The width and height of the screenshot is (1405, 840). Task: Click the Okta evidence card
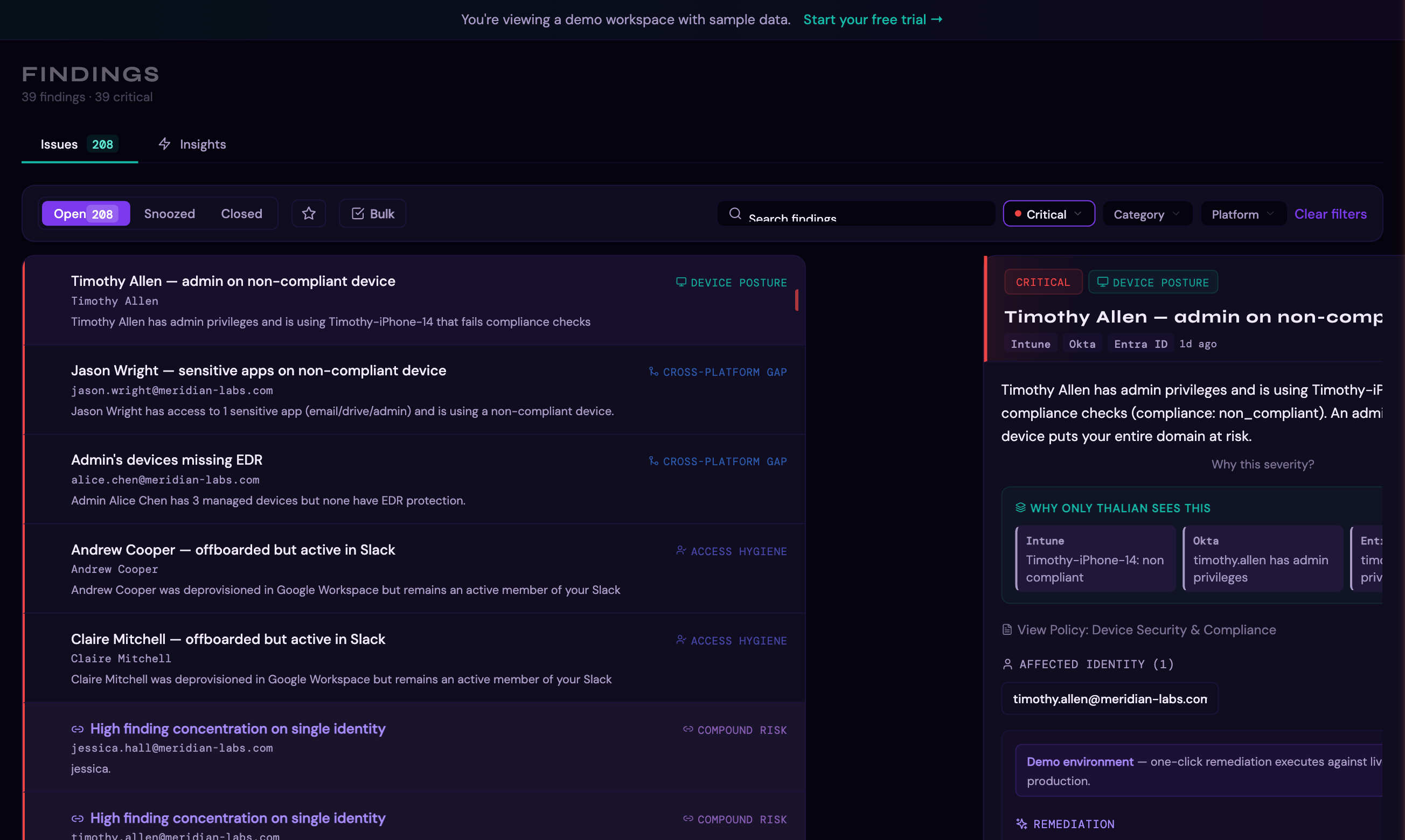coord(1263,559)
